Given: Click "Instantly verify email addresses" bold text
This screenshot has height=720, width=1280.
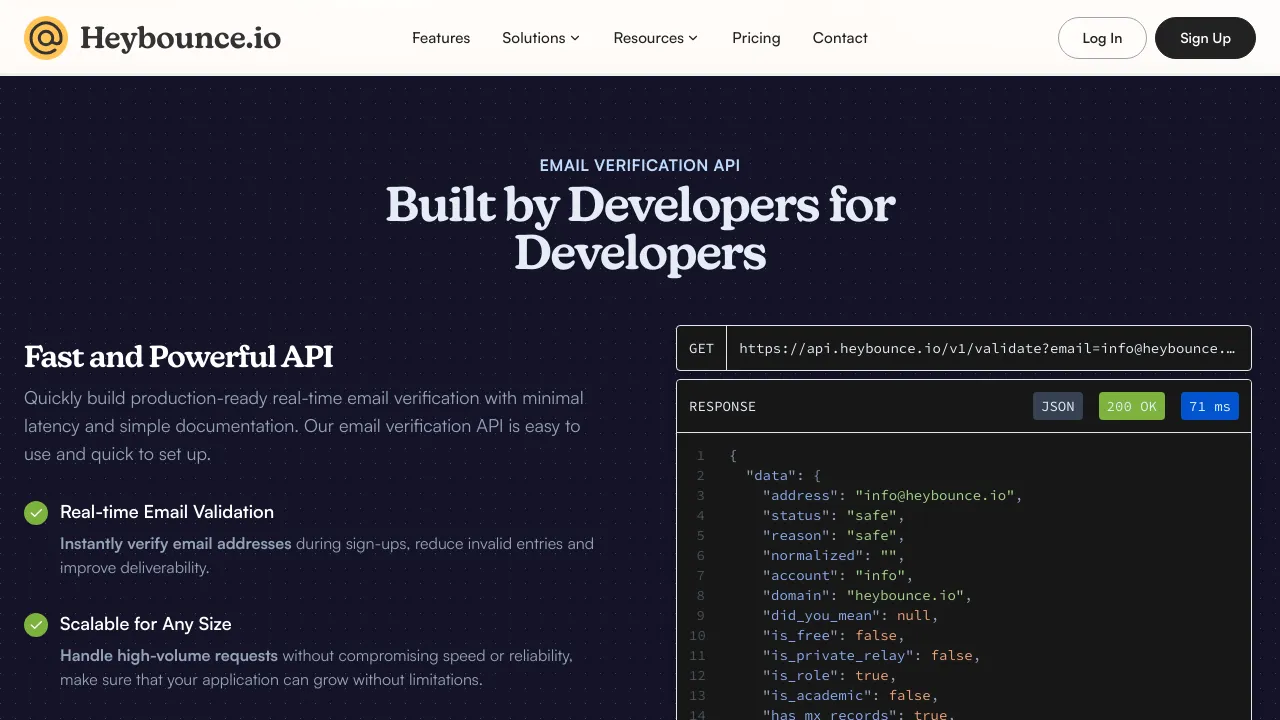Looking at the screenshot, I should pos(176,544).
